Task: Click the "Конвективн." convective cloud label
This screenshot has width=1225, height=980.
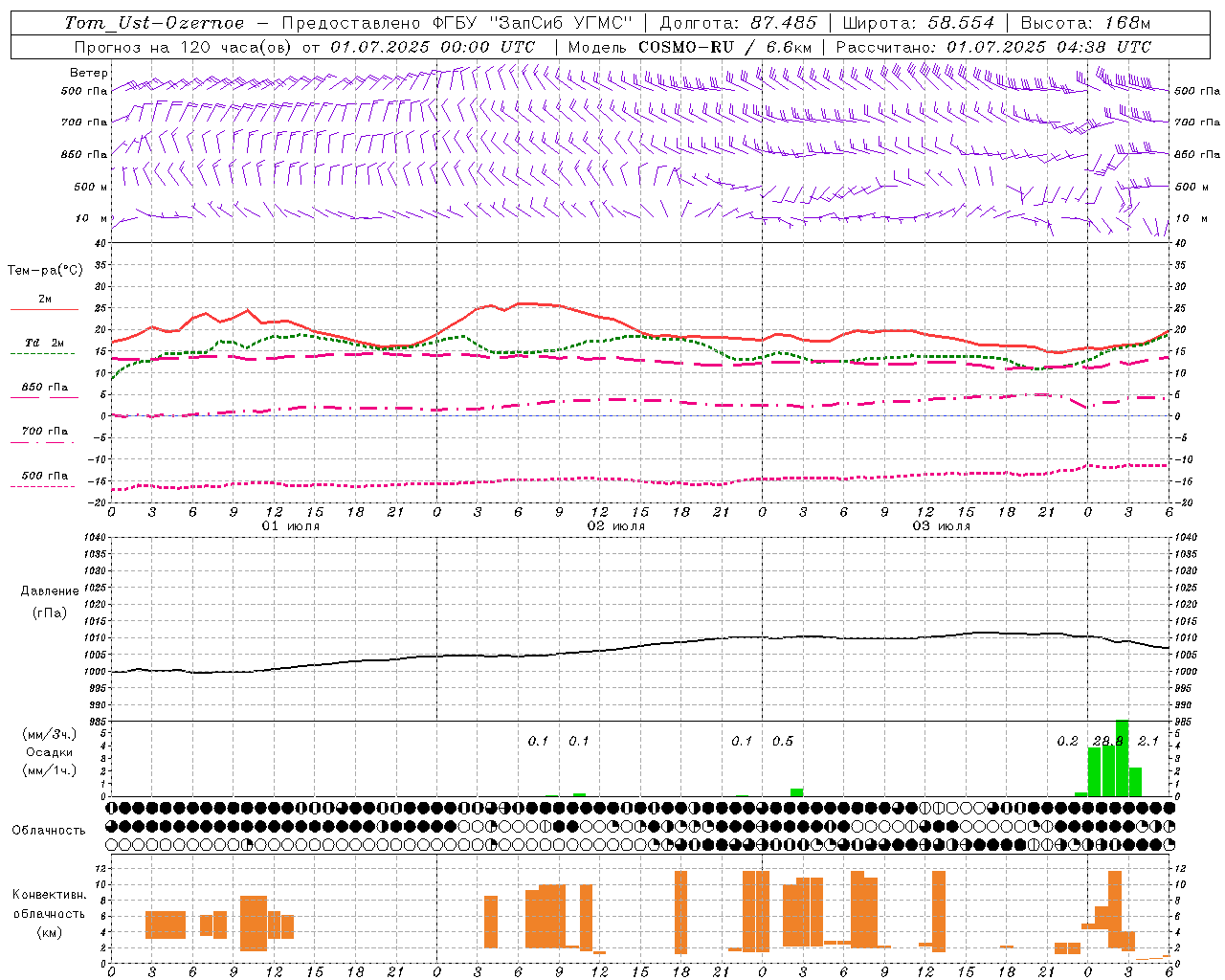Action: tap(49, 895)
